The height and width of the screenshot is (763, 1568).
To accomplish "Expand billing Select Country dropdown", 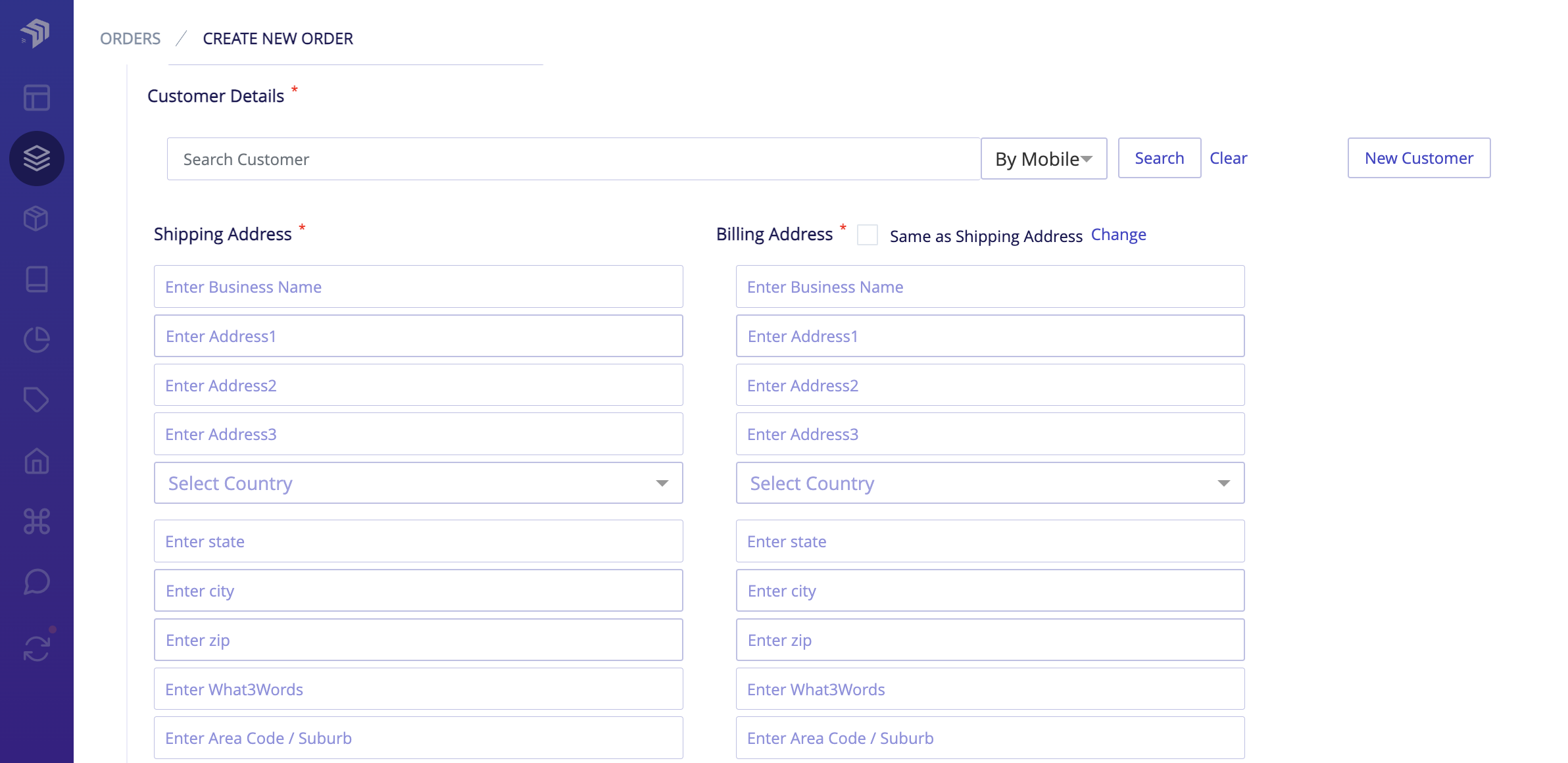I will pyautogui.click(x=990, y=483).
